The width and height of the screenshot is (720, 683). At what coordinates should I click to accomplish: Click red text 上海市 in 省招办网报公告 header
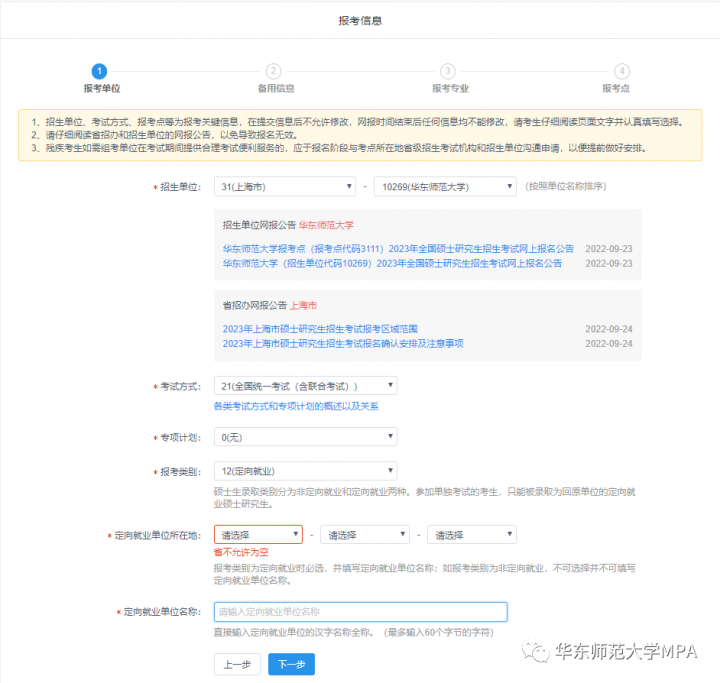(x=303, y=305)
